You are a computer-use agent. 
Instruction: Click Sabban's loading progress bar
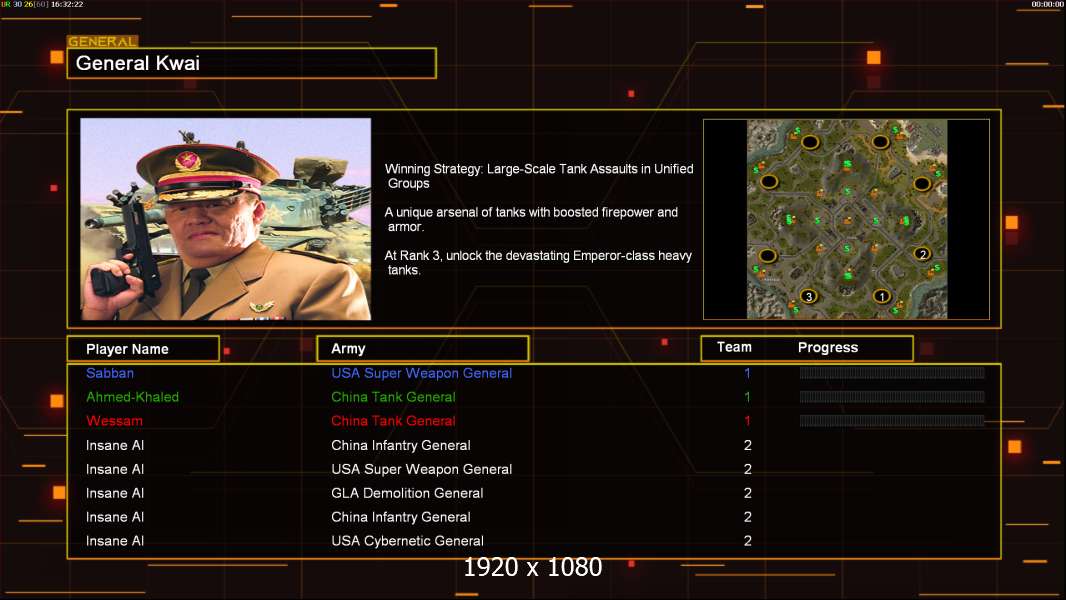tap(892, 372)
